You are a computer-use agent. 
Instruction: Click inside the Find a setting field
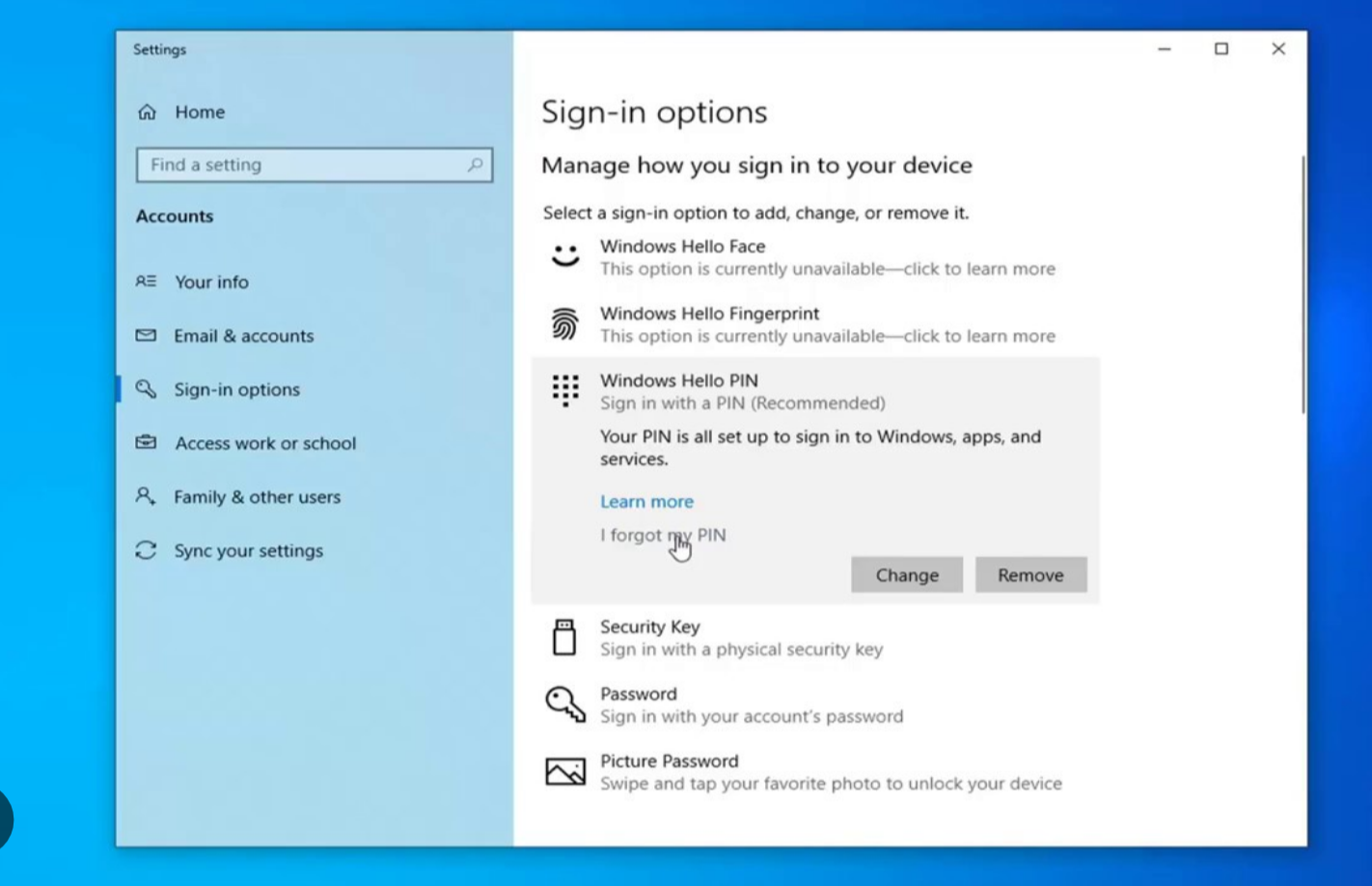coord(315,165)
